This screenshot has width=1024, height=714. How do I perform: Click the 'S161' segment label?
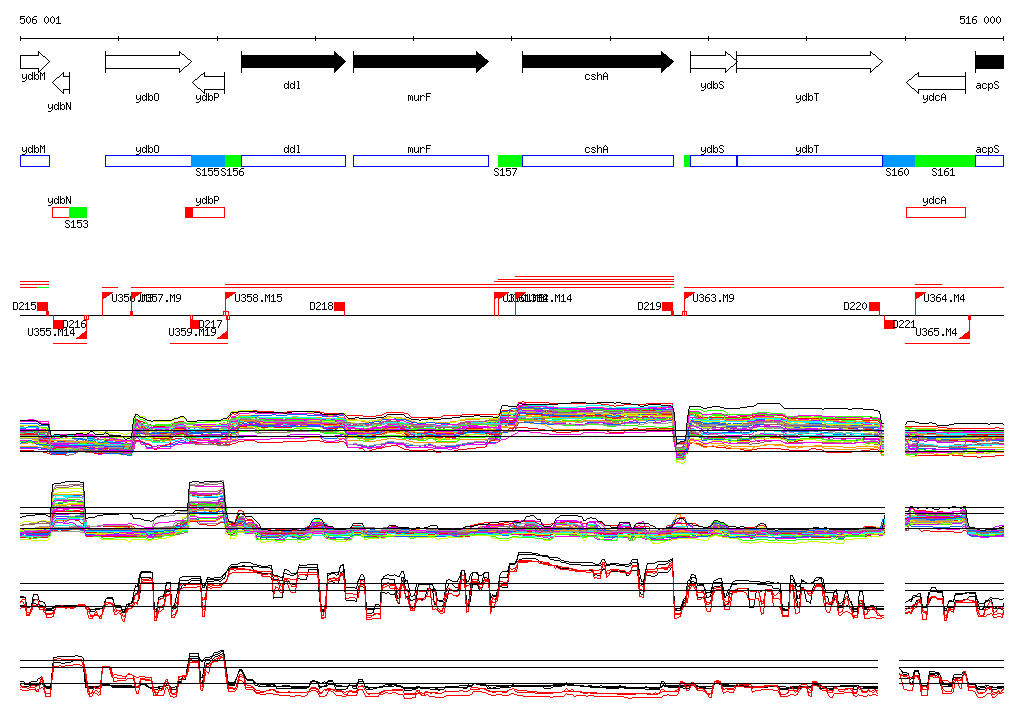(943, 172)
